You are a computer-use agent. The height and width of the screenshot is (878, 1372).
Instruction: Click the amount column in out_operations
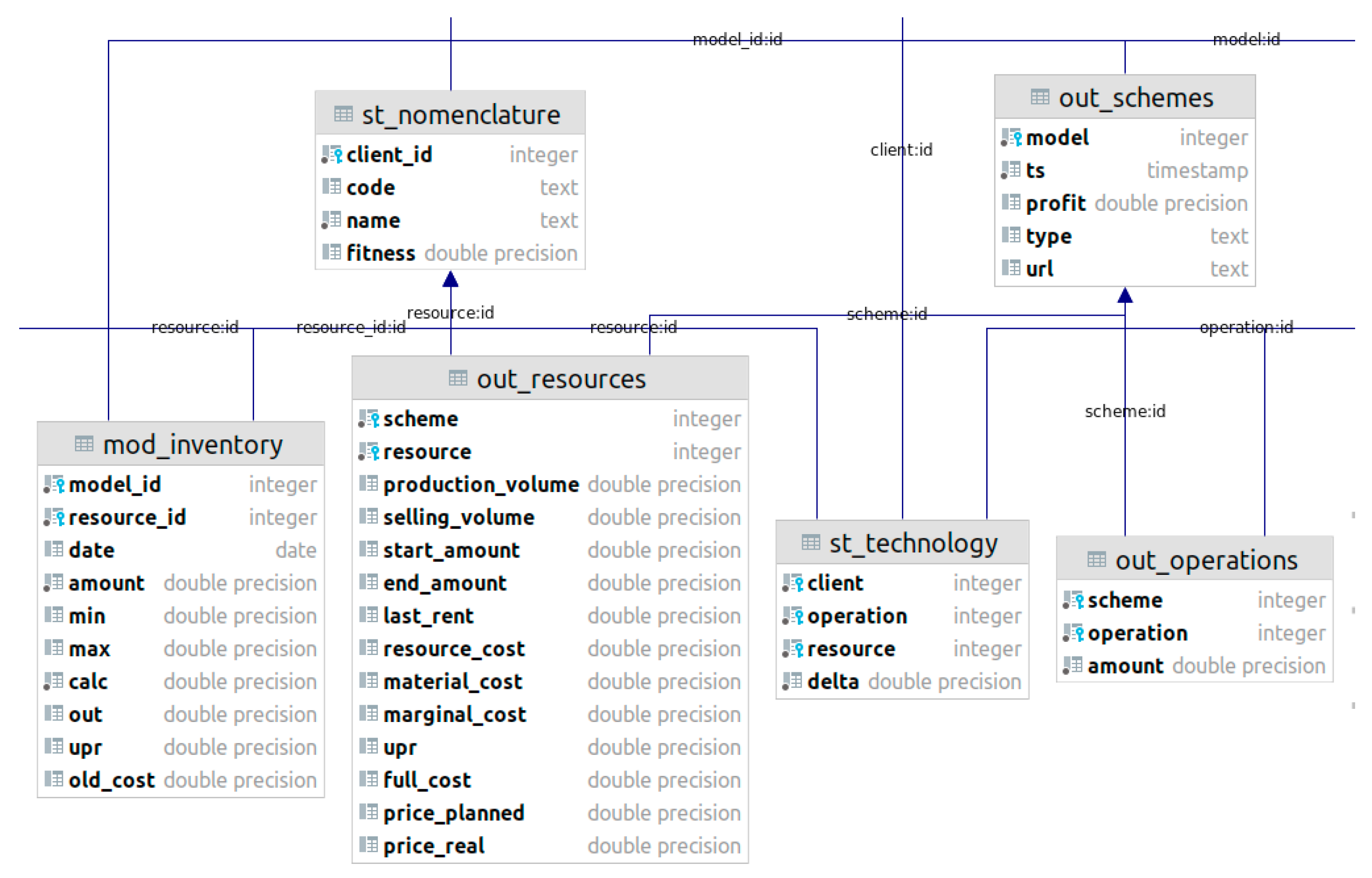click(1124, 665)
